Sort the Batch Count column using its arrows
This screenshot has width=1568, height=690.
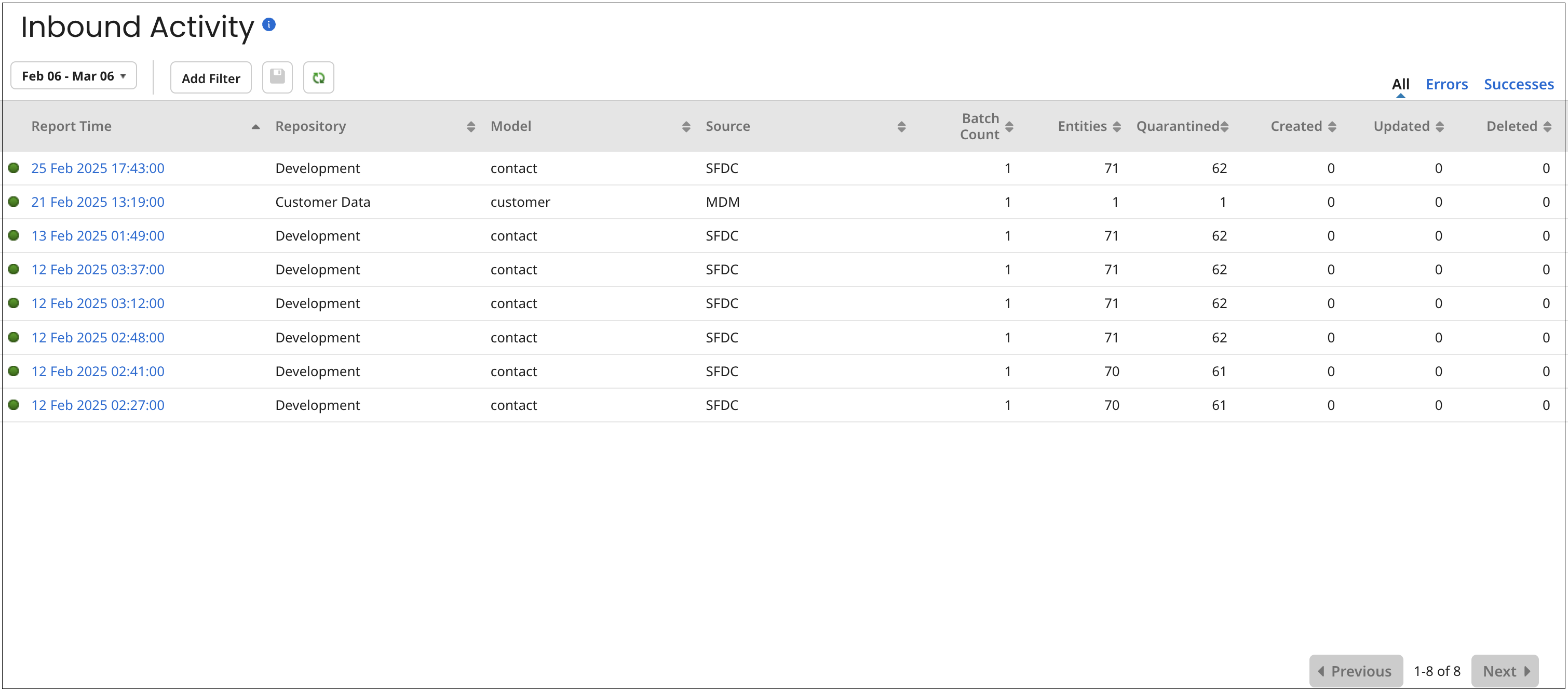(1010, 126)
